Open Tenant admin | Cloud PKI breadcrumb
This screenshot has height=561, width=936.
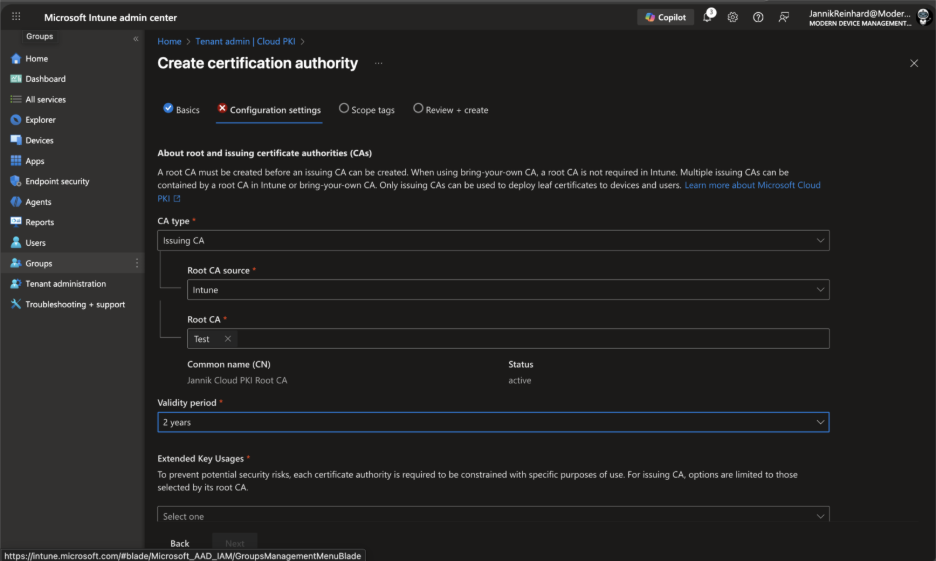point(243,42)
